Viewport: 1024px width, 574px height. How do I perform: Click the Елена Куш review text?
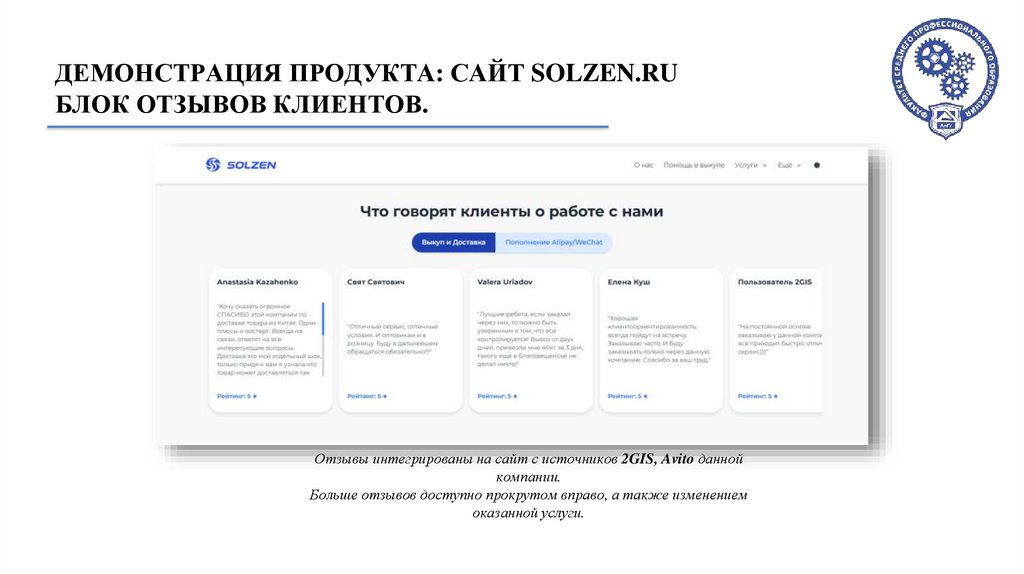[x=659, y=339]
